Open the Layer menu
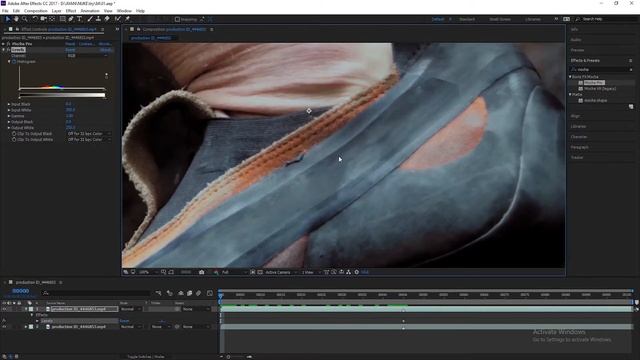The width and height of the screenshot is (640, 360). pos(57,11)
